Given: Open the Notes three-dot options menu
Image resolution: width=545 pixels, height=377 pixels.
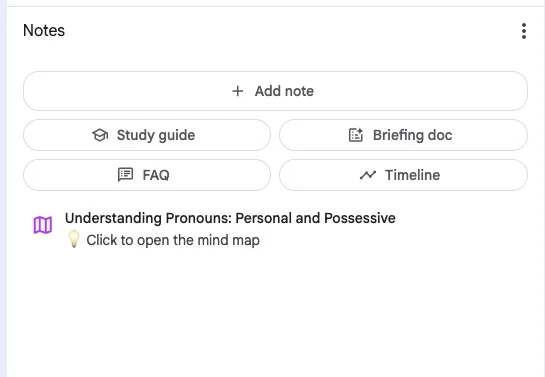Looking at the screenshot, I should (523, 31).
